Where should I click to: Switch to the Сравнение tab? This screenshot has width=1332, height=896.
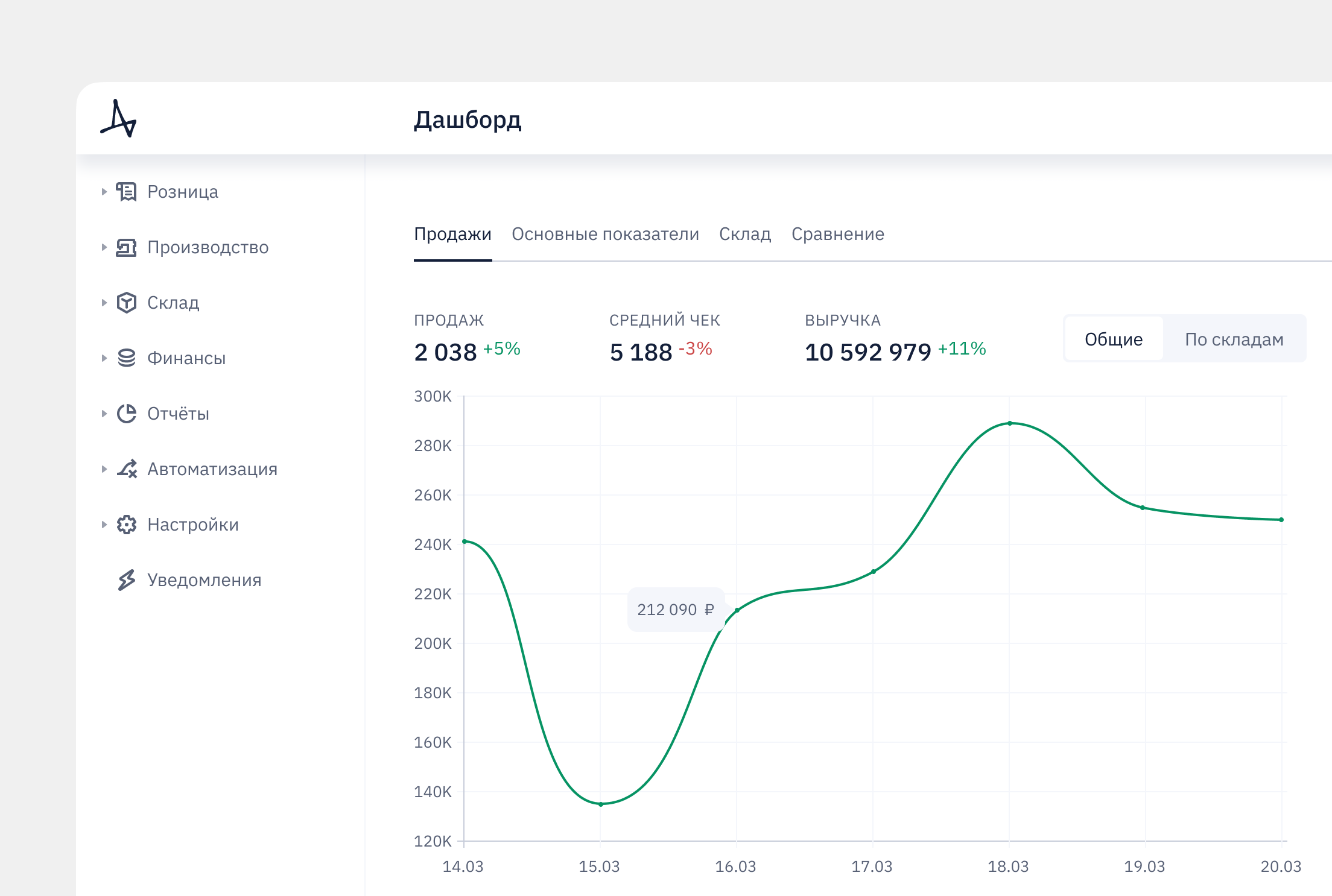click(837, 234)
